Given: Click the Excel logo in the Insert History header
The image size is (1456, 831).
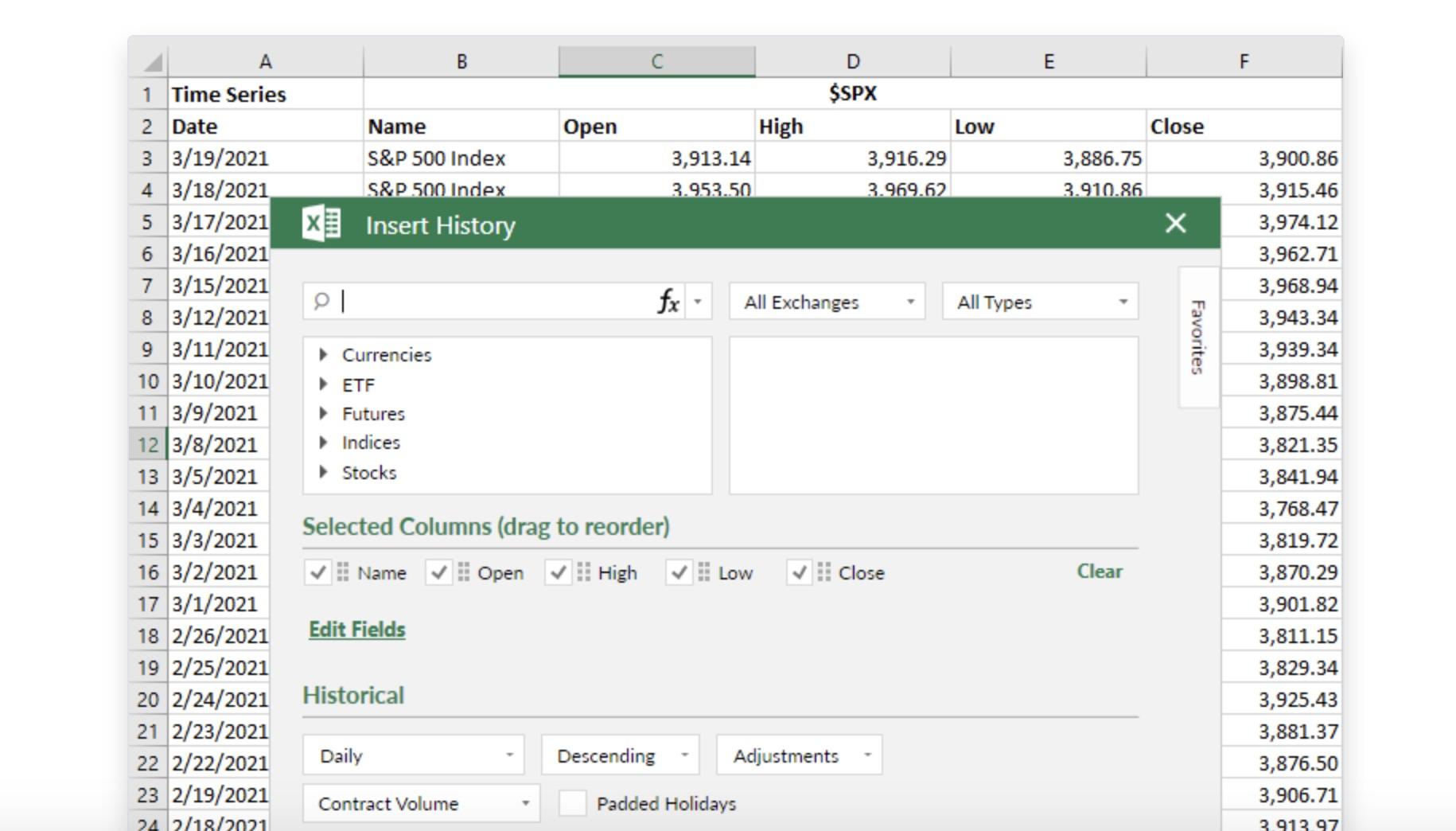Looking at the screenshot, I should point(321,224).
